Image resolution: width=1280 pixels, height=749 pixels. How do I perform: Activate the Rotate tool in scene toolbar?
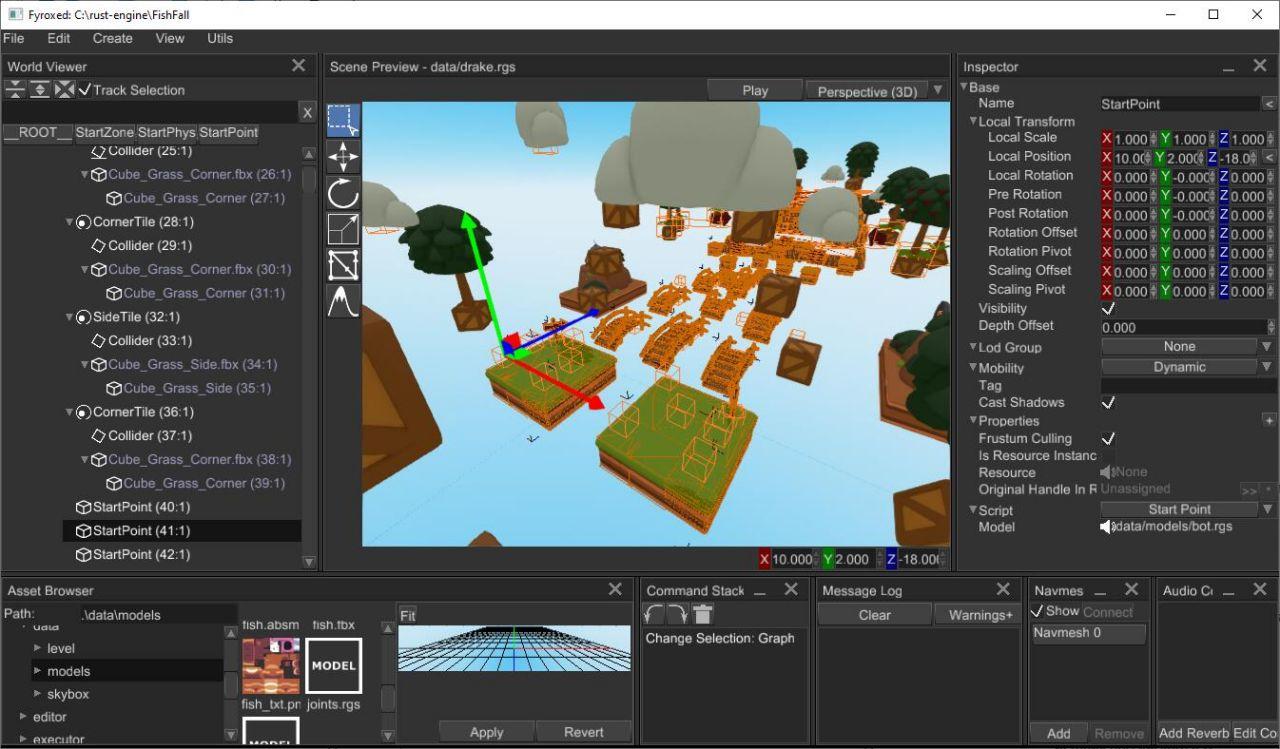click(343, 192)
